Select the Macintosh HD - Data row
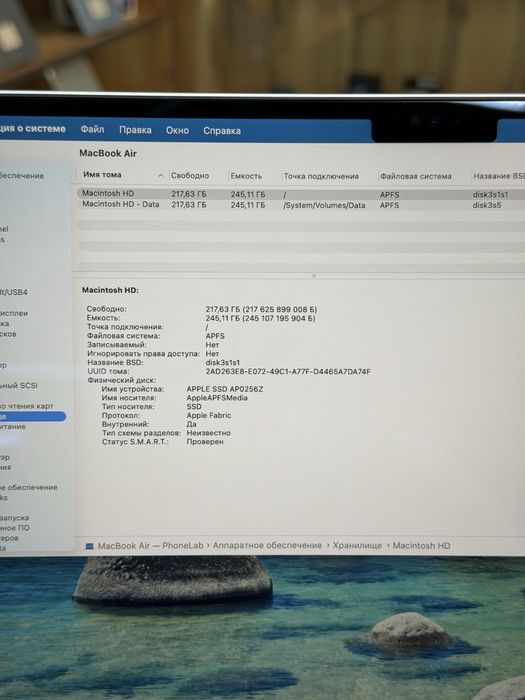 (300, 204)
